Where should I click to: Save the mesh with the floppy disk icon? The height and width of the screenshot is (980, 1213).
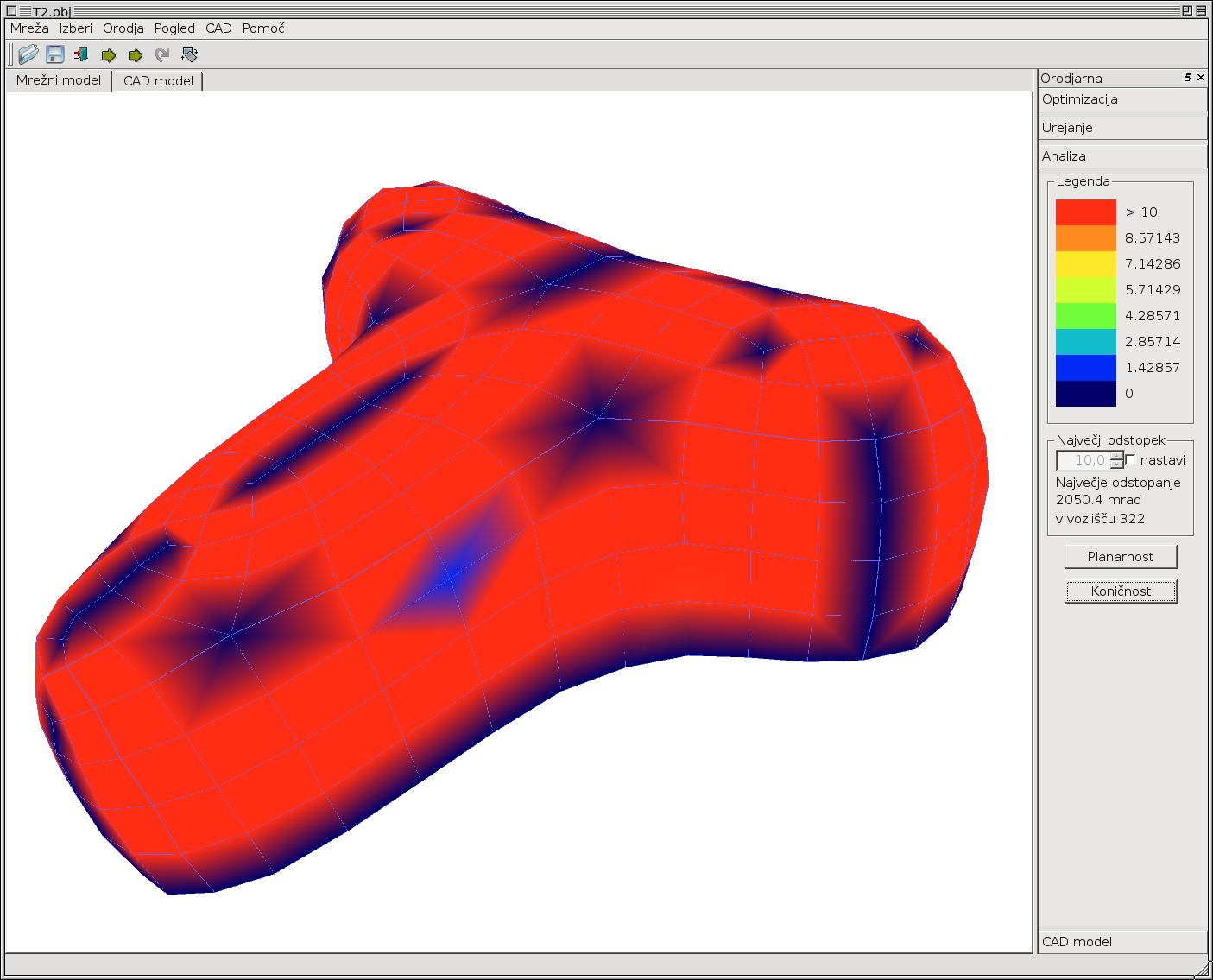[55, 54]
